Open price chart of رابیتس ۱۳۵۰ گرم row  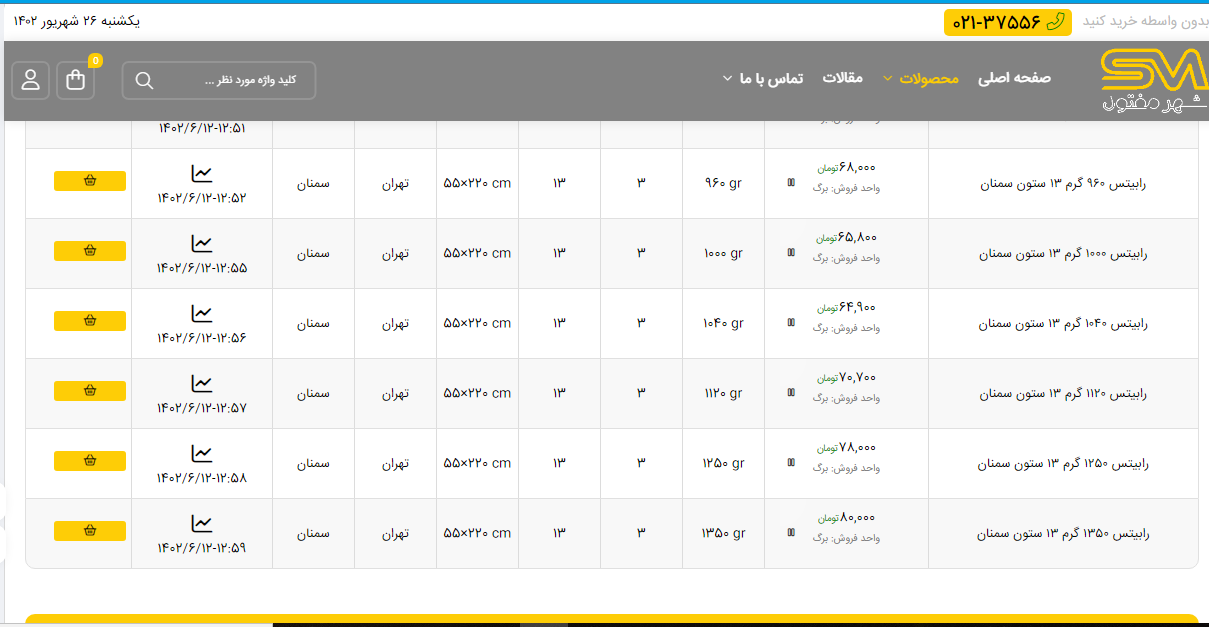click(x=202, y=523)
